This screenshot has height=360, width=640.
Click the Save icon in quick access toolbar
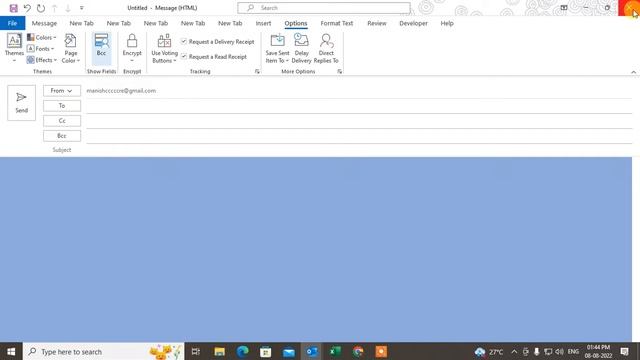(13, 8)
